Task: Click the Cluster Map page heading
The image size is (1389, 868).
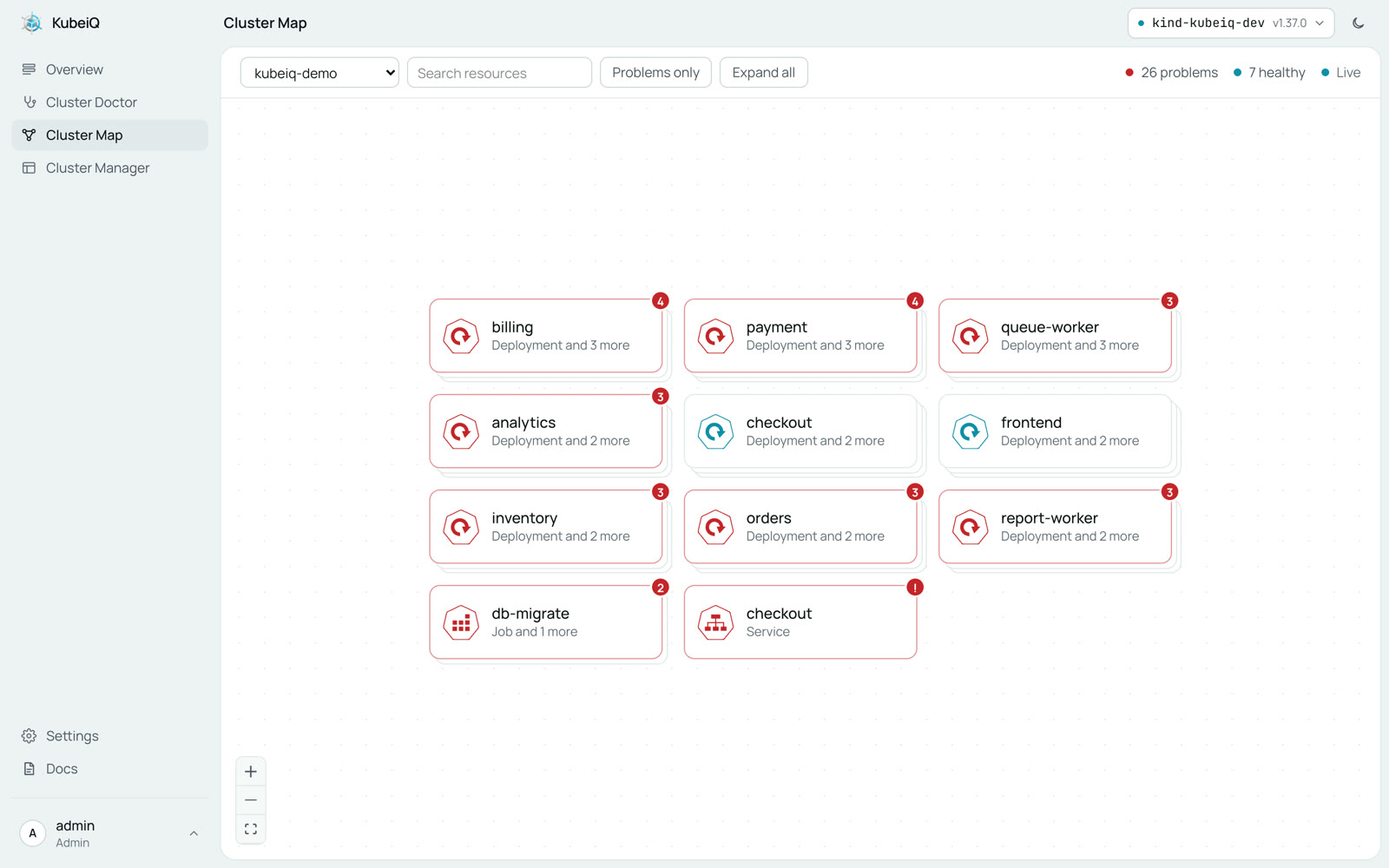Action: [265, 23]
